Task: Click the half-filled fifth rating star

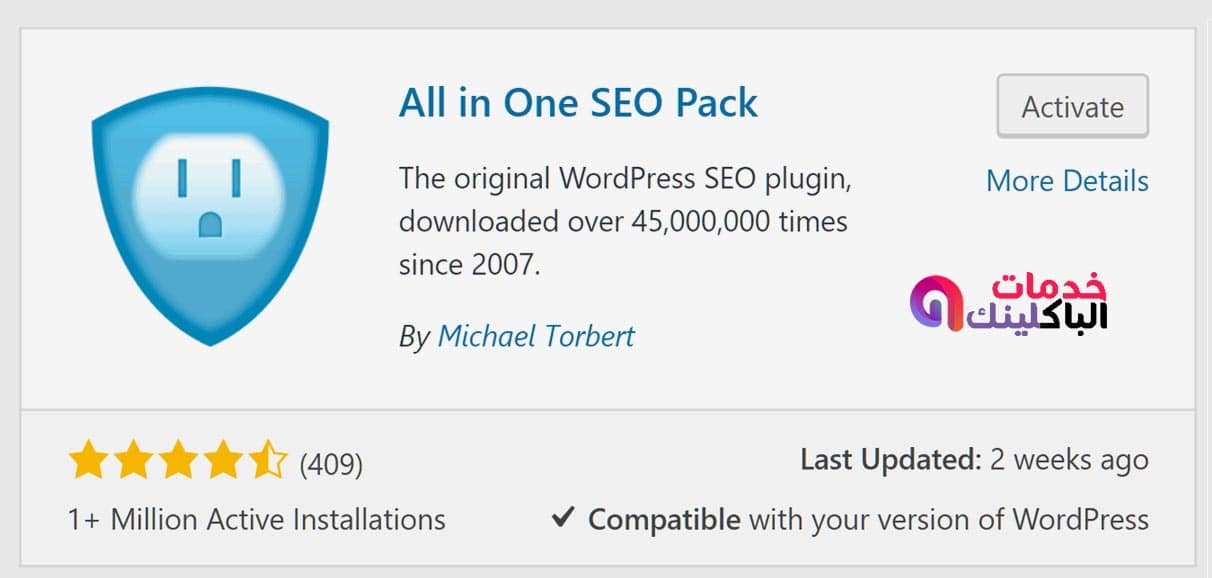Action: (268, 462)
